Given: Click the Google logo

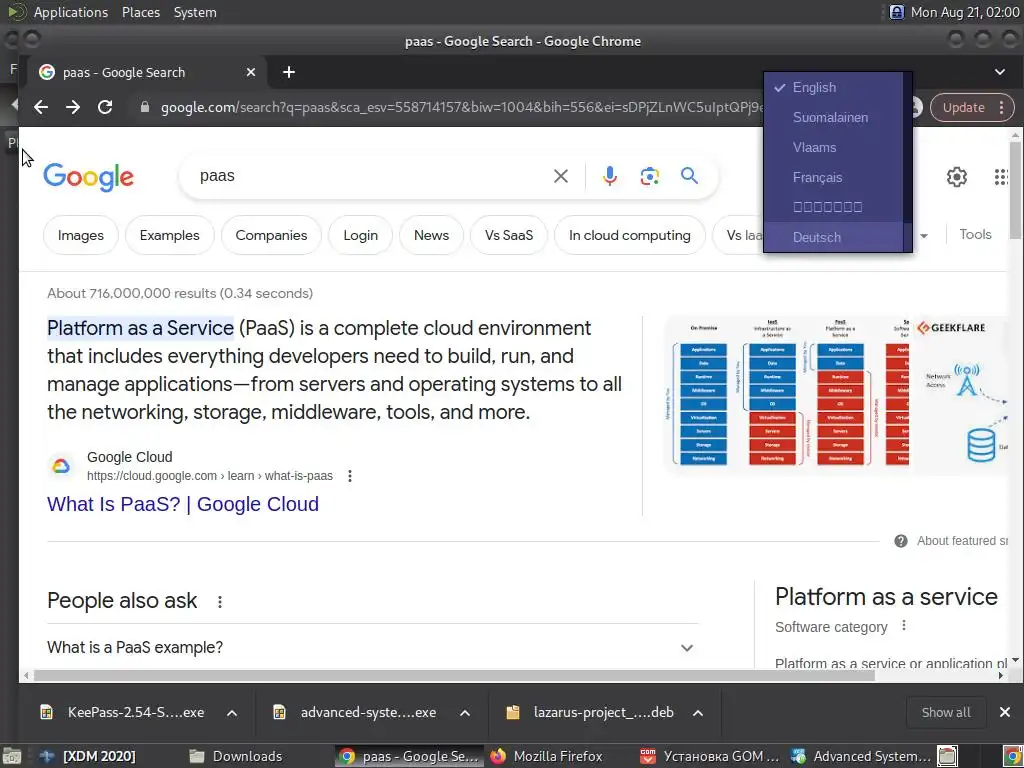Looking at the screenshot, I should (89, 177).
